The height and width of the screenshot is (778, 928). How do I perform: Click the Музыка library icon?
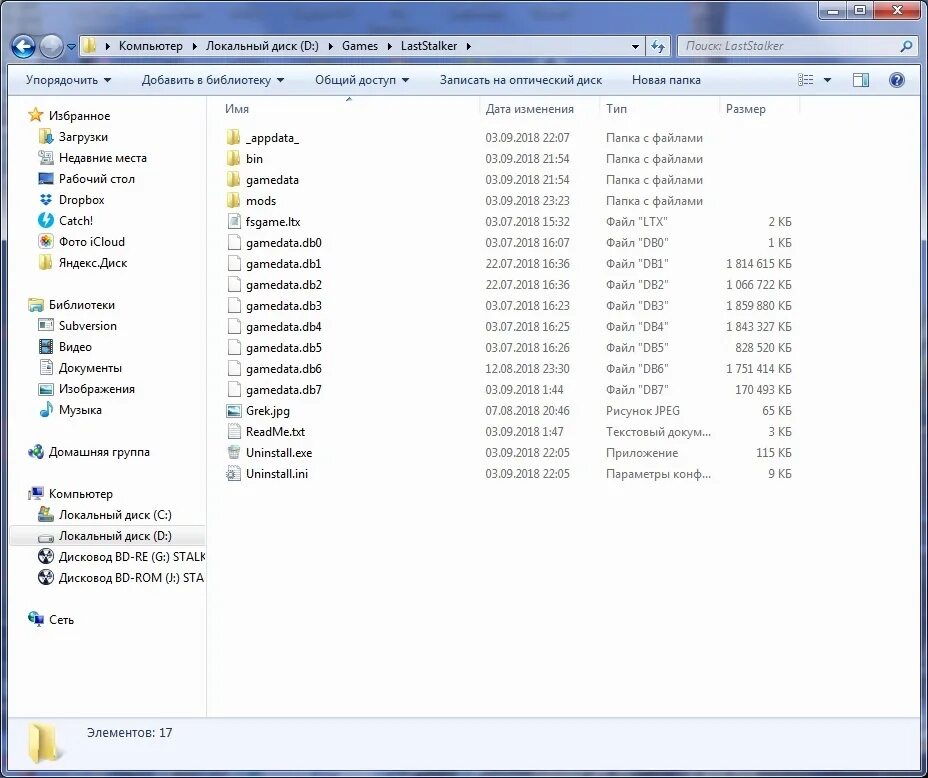46,409
